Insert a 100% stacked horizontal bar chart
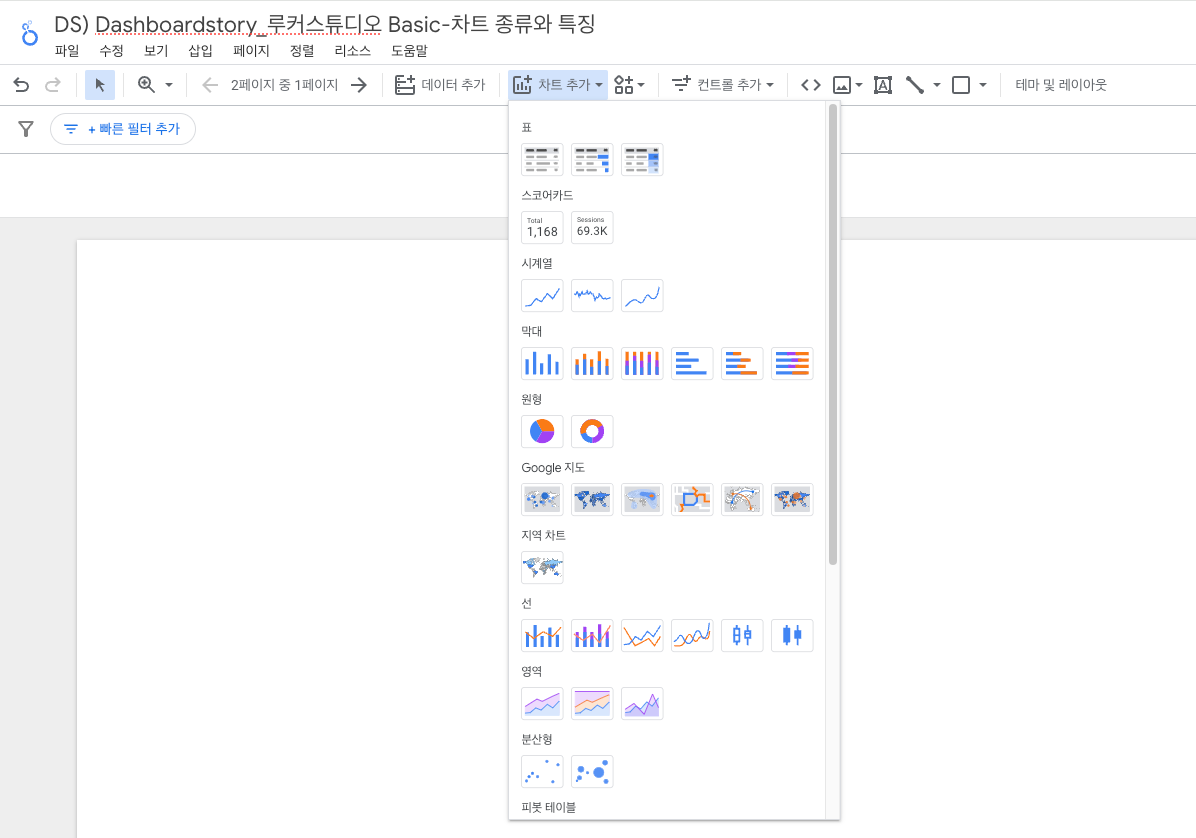The height and width of the screenshot is (838, 1196). pyautogui.click(x=792, y=363)
